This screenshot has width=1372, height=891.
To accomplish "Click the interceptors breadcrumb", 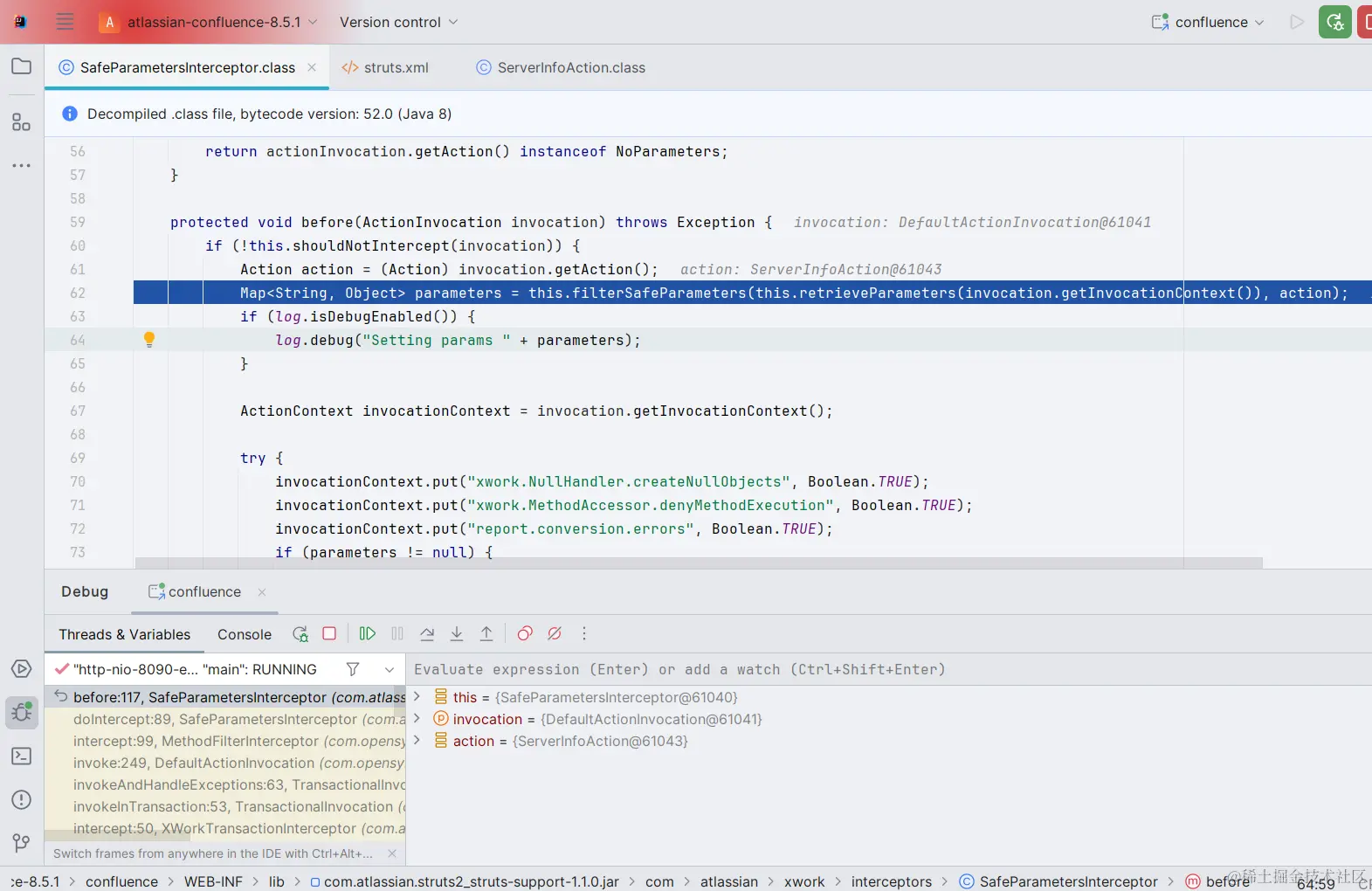I will click(892, 881).
